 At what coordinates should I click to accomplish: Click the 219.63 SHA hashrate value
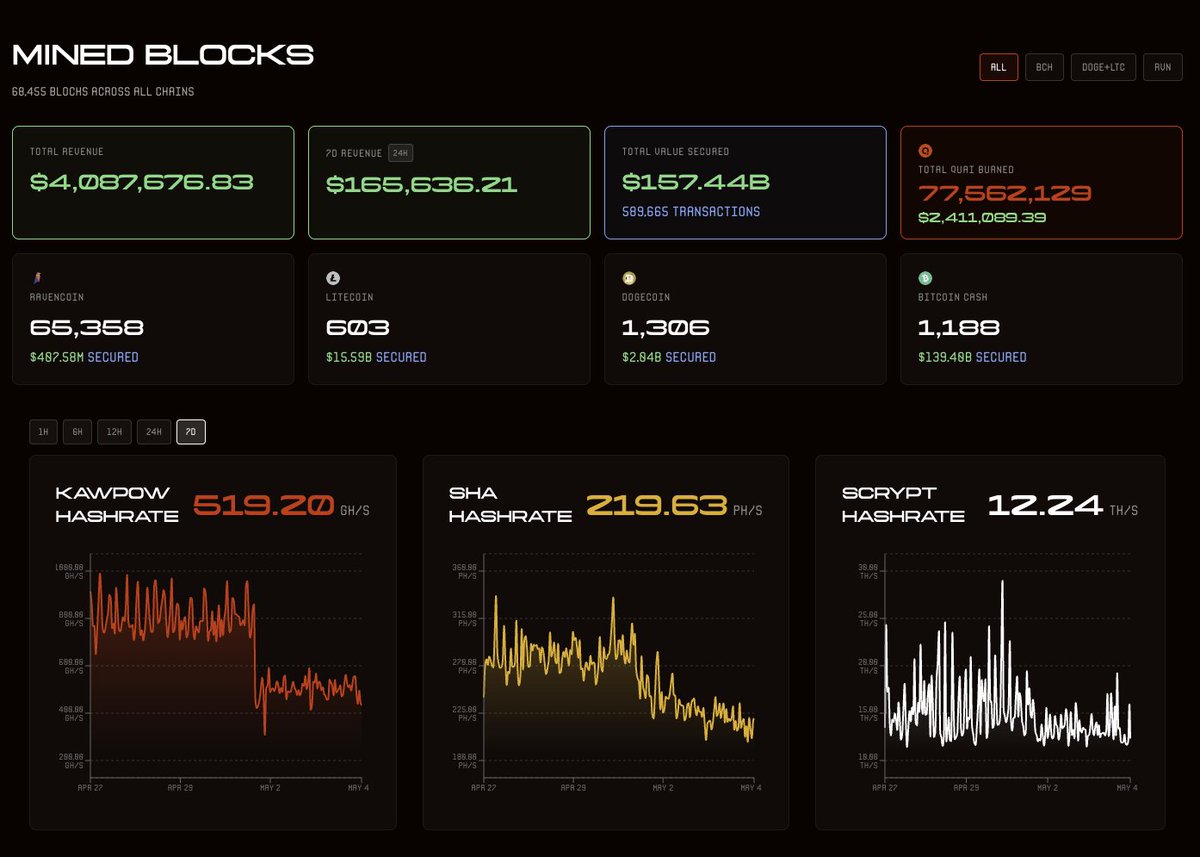[656, 506]
